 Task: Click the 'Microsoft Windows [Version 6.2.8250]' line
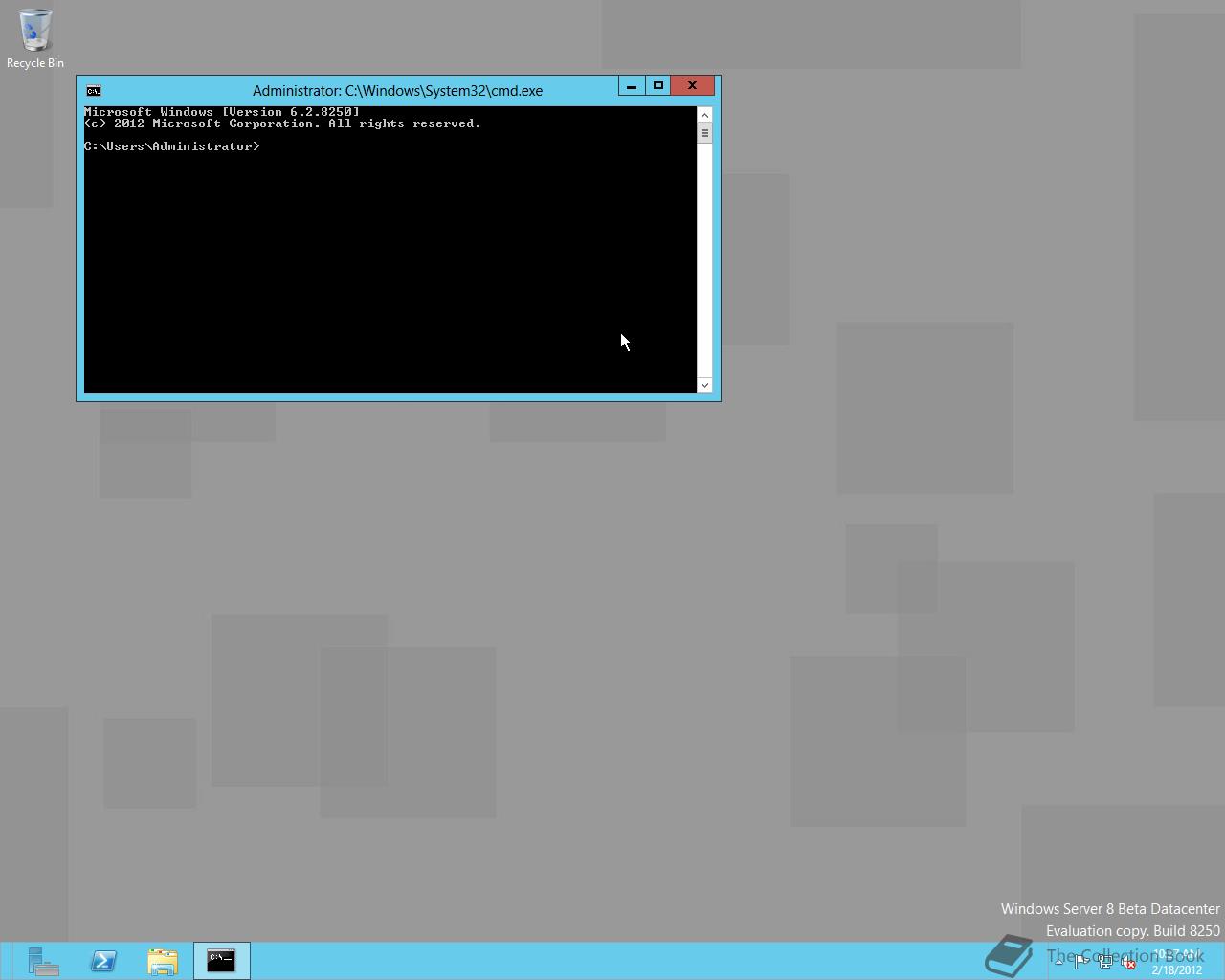(222, 112)
